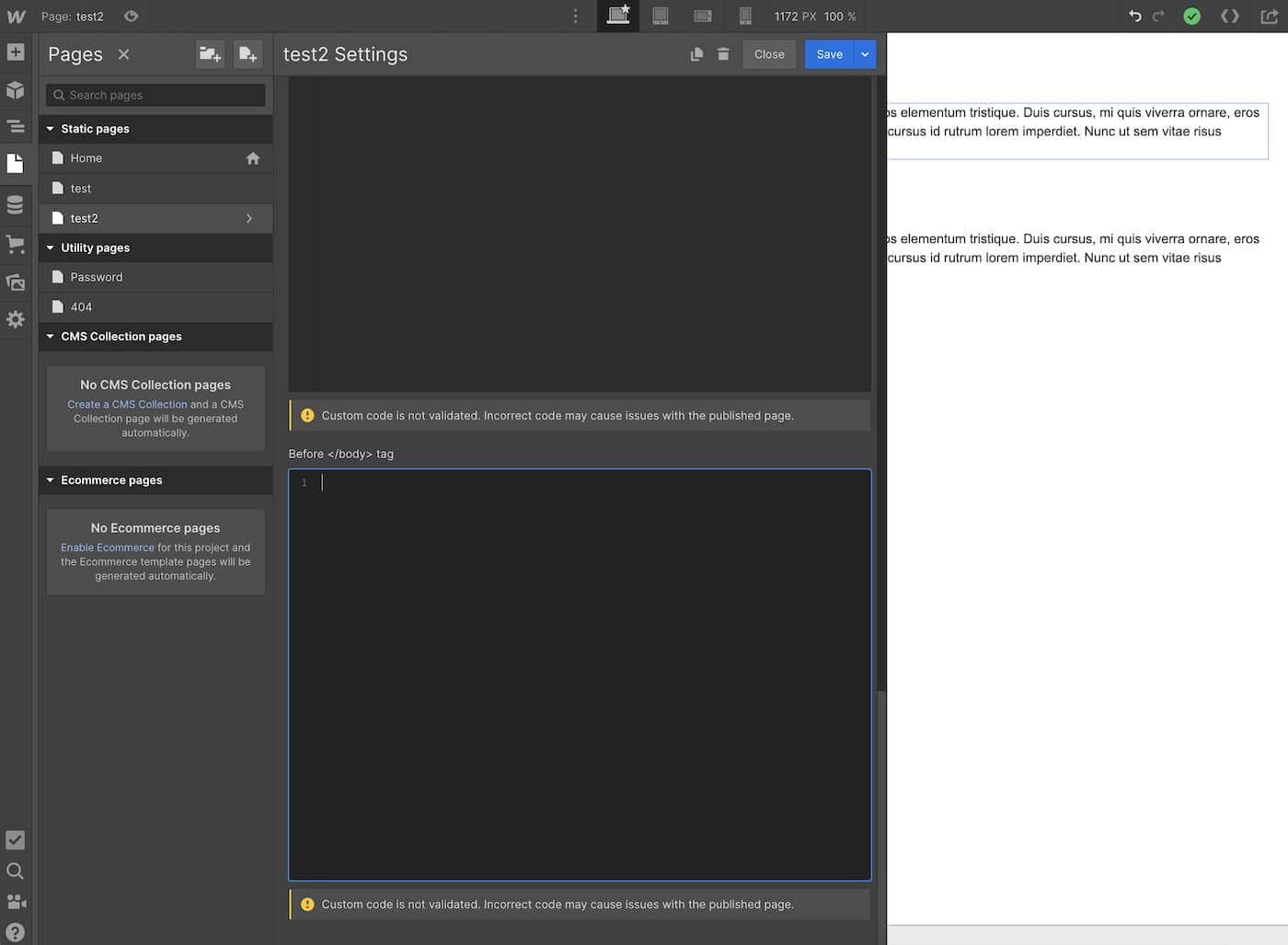Select the test2 page row
Viewport: 1288px width, 945px height.
(x=155, y=218)
